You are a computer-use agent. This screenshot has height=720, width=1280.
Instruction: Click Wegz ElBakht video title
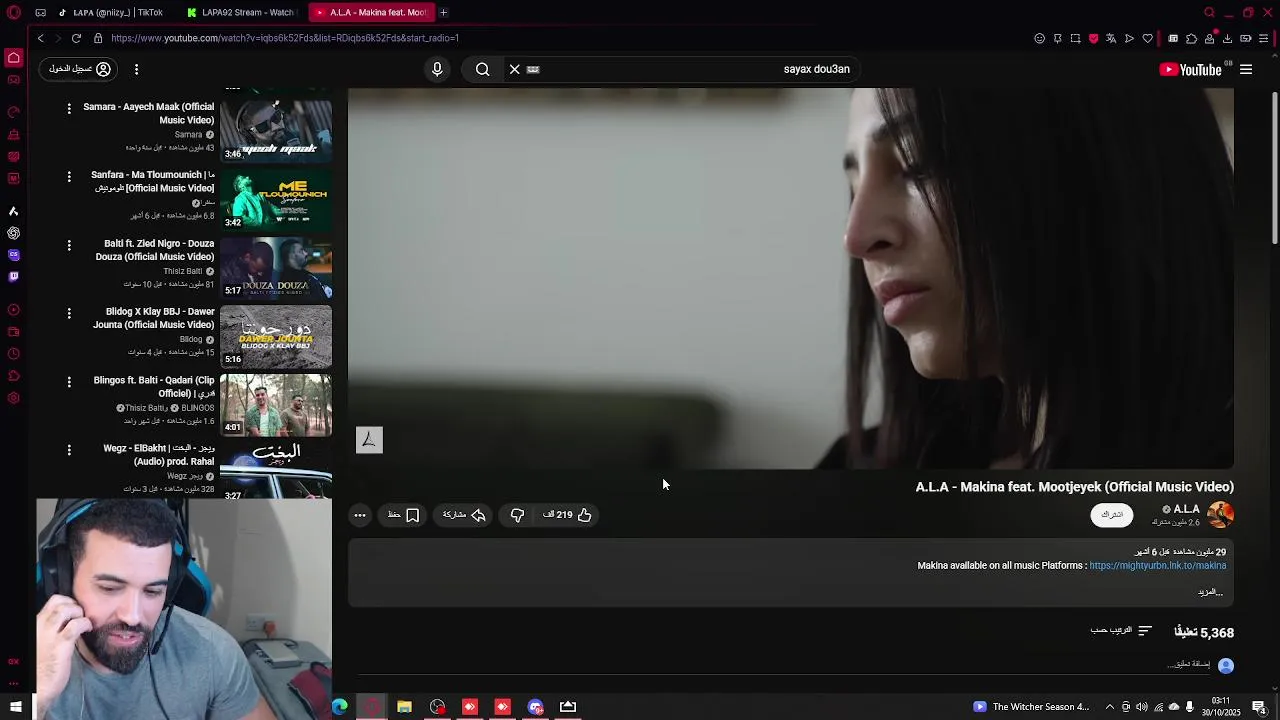point(159,455)
